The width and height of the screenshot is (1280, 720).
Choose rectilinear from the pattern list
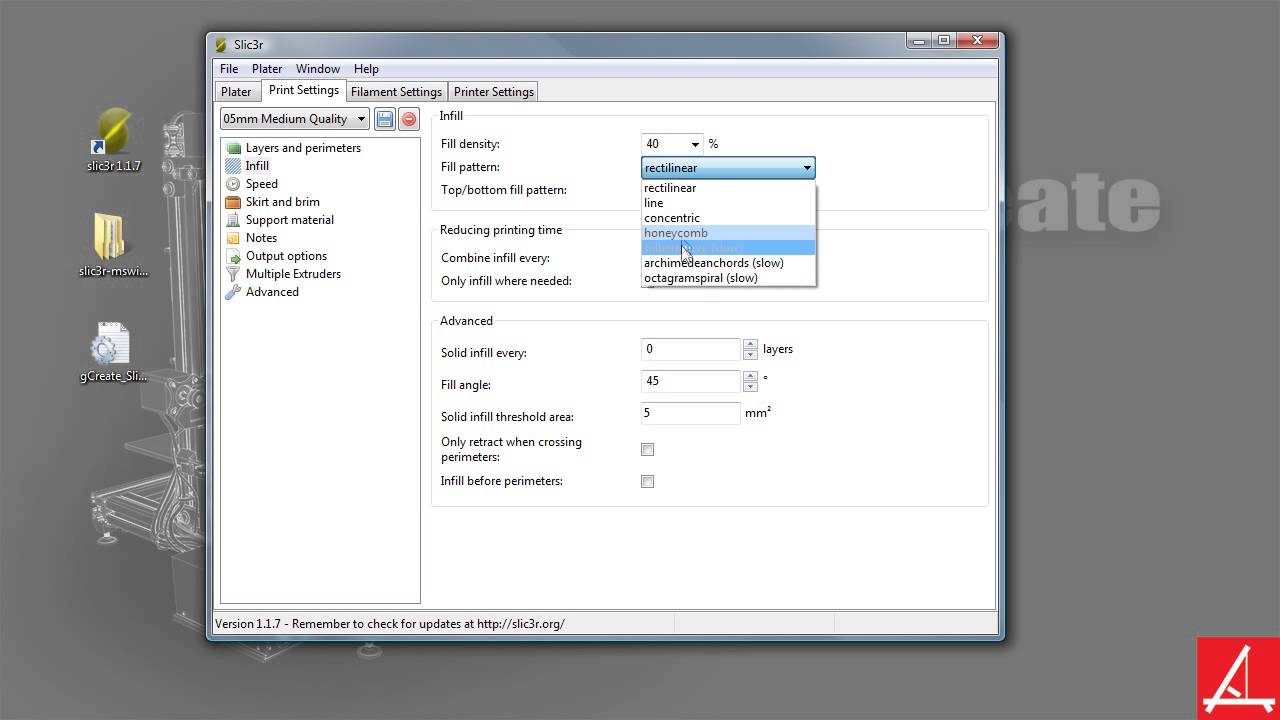[728, 188]
